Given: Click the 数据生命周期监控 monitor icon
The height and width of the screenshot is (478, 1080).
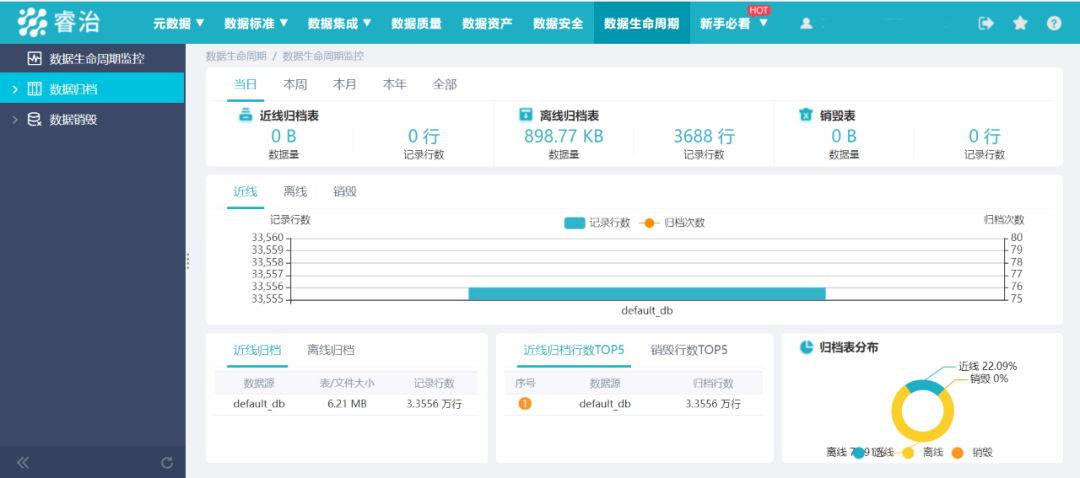Looking at the screenshot, I should click(34, 58).
